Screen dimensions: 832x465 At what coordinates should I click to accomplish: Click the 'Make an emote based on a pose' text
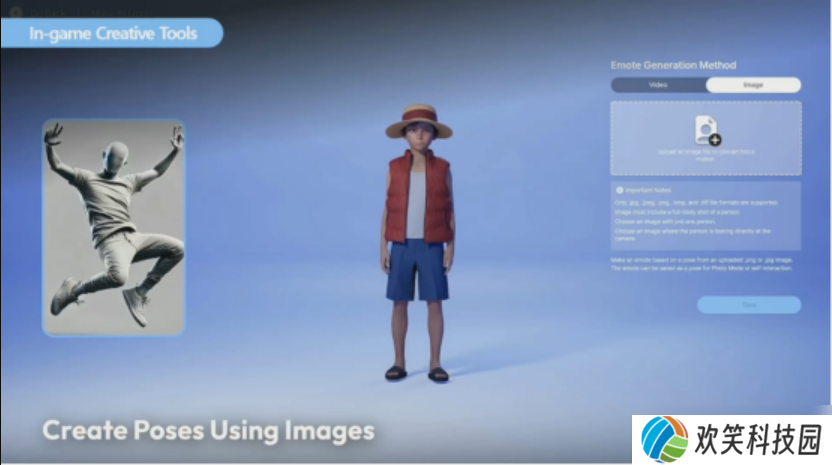point(701,260)
